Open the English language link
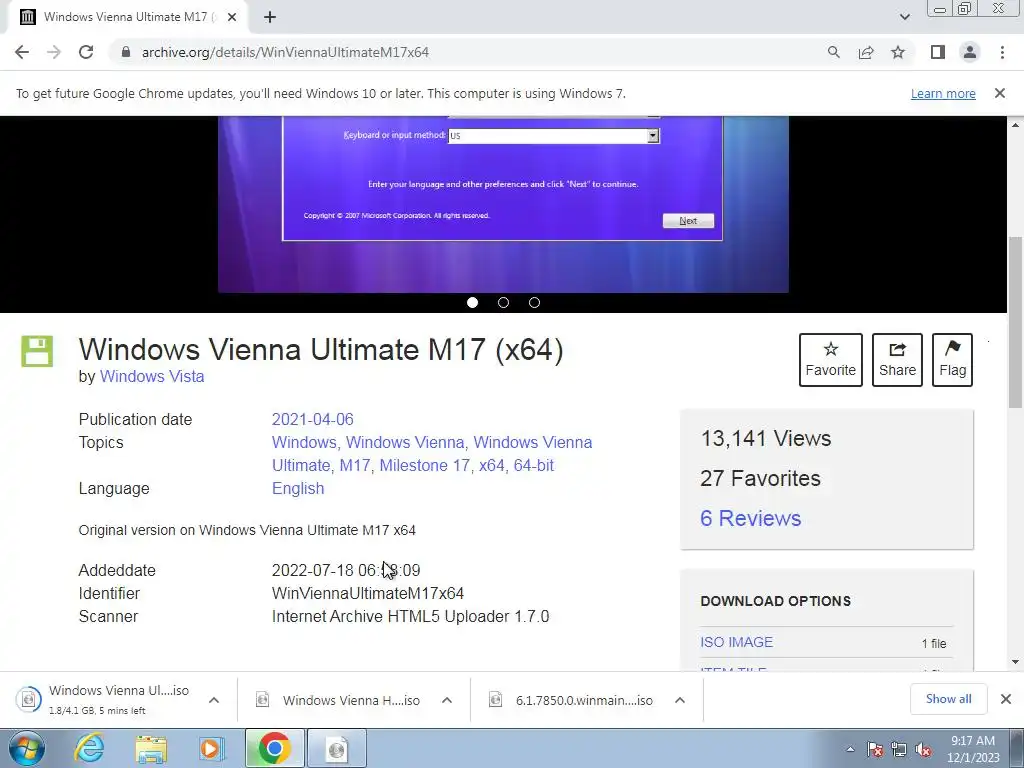Viewport: 1024px width, 768px height. tap(298, 488)
